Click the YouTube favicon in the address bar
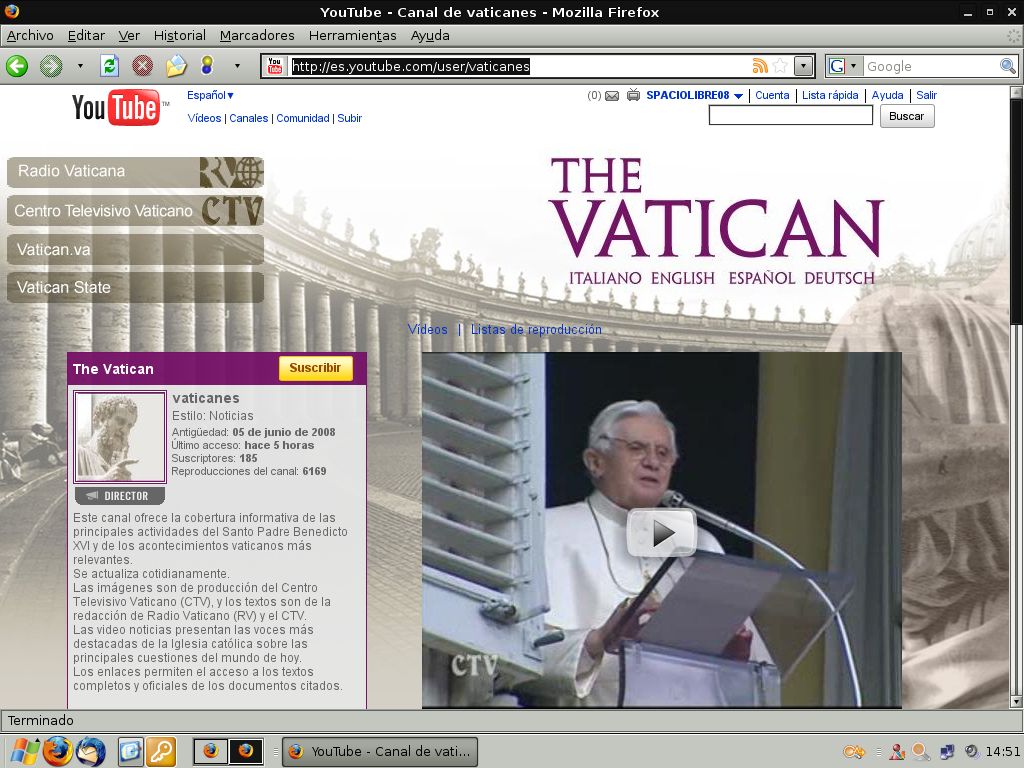This screenshot has width=1024, height=768. (x=273, y=66)
